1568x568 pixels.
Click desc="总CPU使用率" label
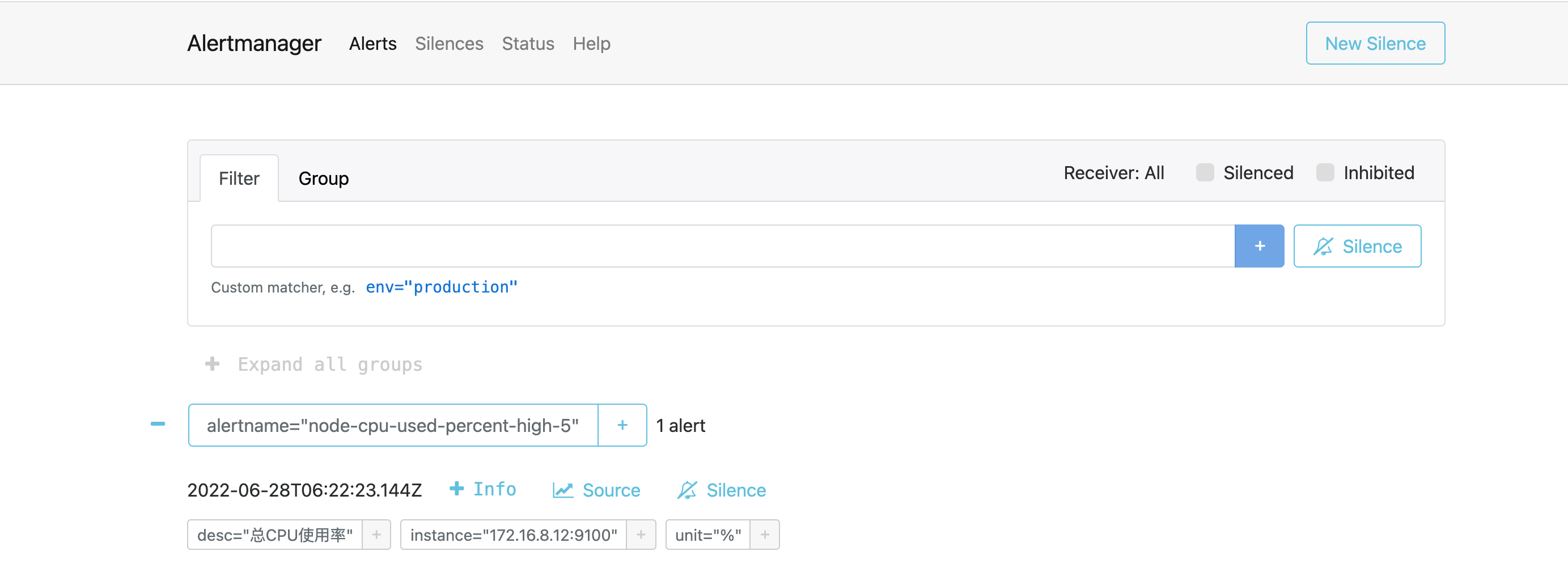tap(275, 535)
